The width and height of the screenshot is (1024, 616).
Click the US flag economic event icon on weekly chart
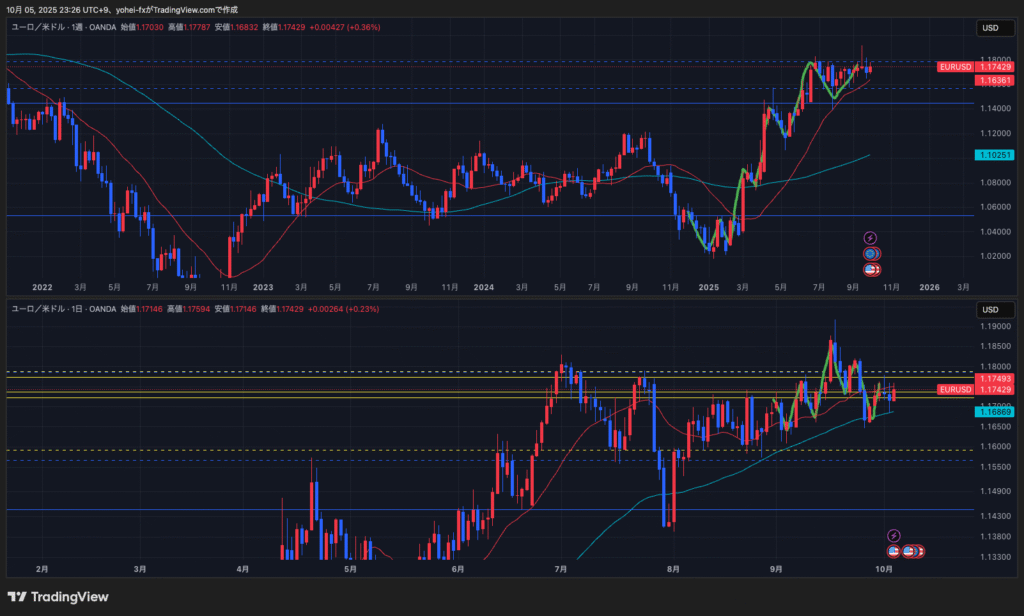[x=871, y=269]
